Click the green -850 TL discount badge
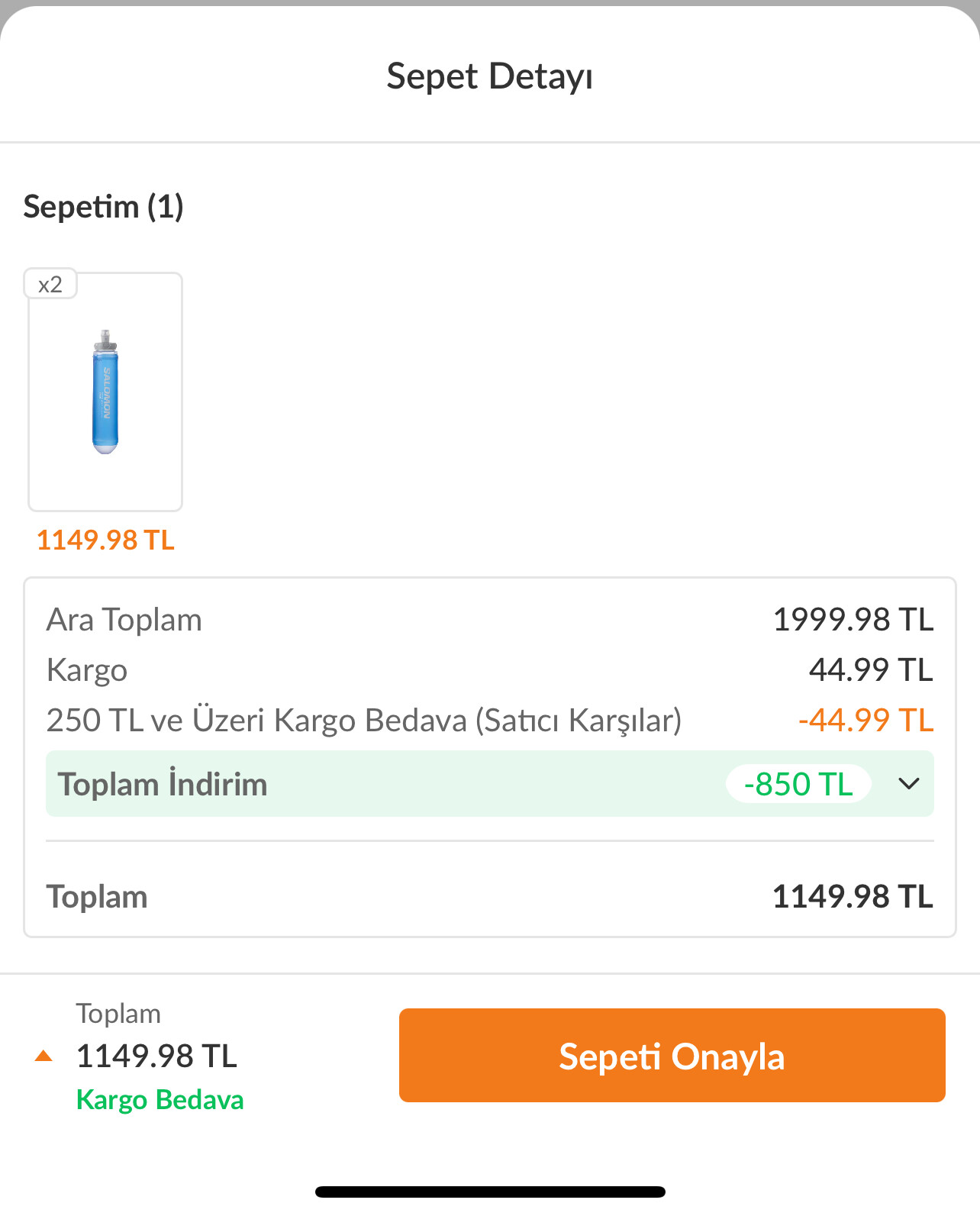The height and width of the screenshot is (1216, 980). coord(798,784)
